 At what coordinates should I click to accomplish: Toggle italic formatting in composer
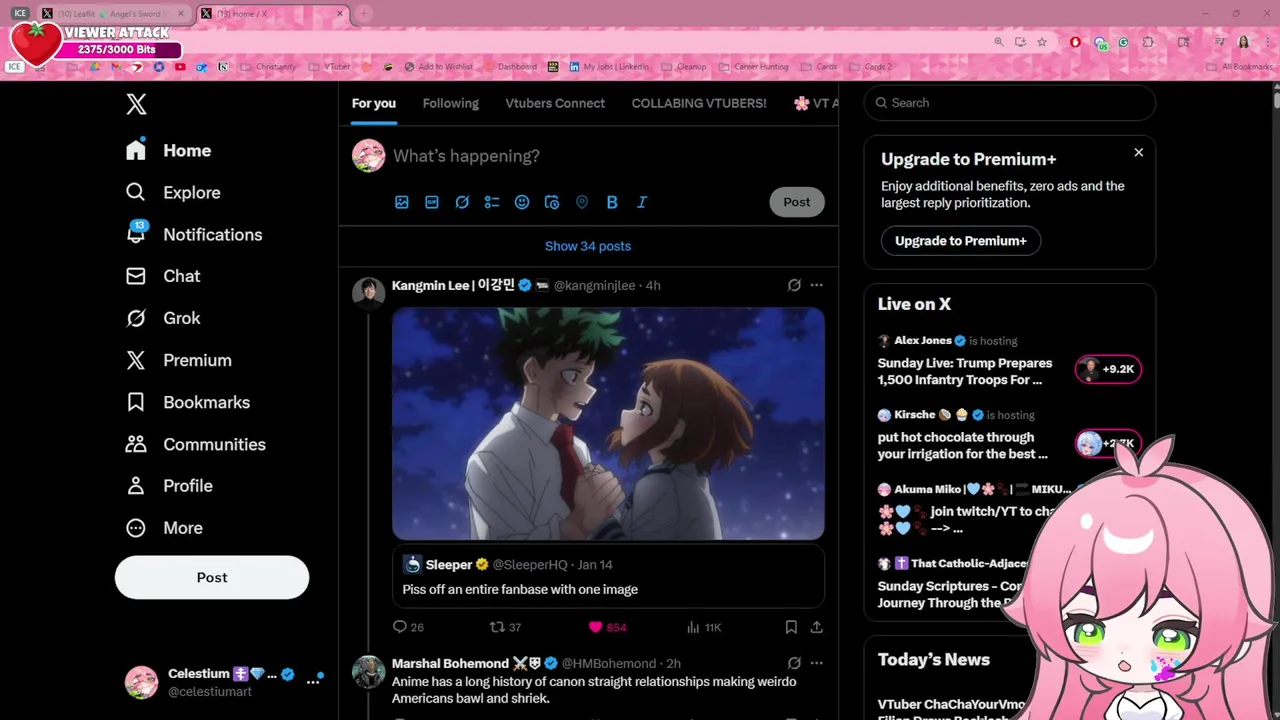point(642,202)
